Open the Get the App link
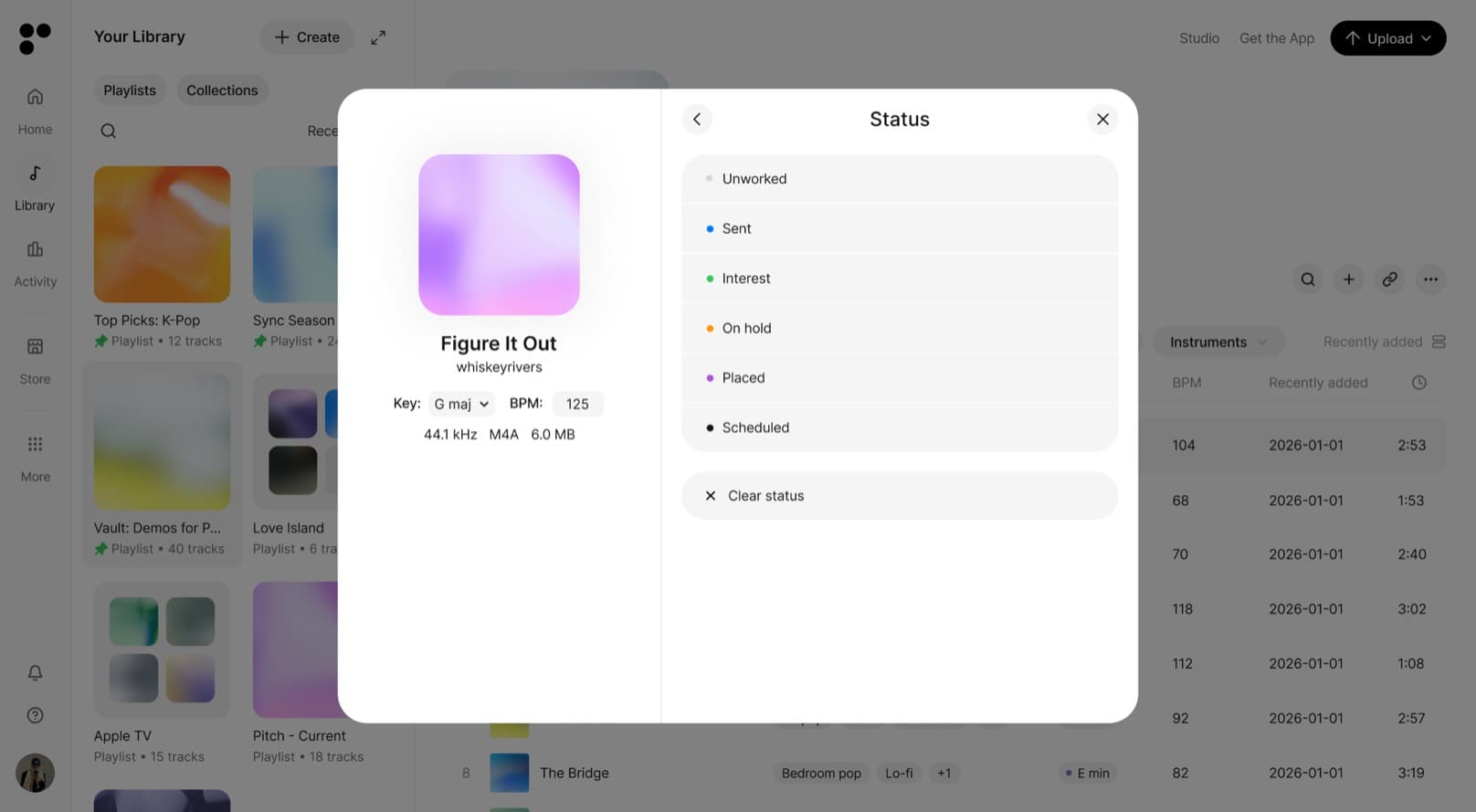1476x812 pixels. [1277, 38]
